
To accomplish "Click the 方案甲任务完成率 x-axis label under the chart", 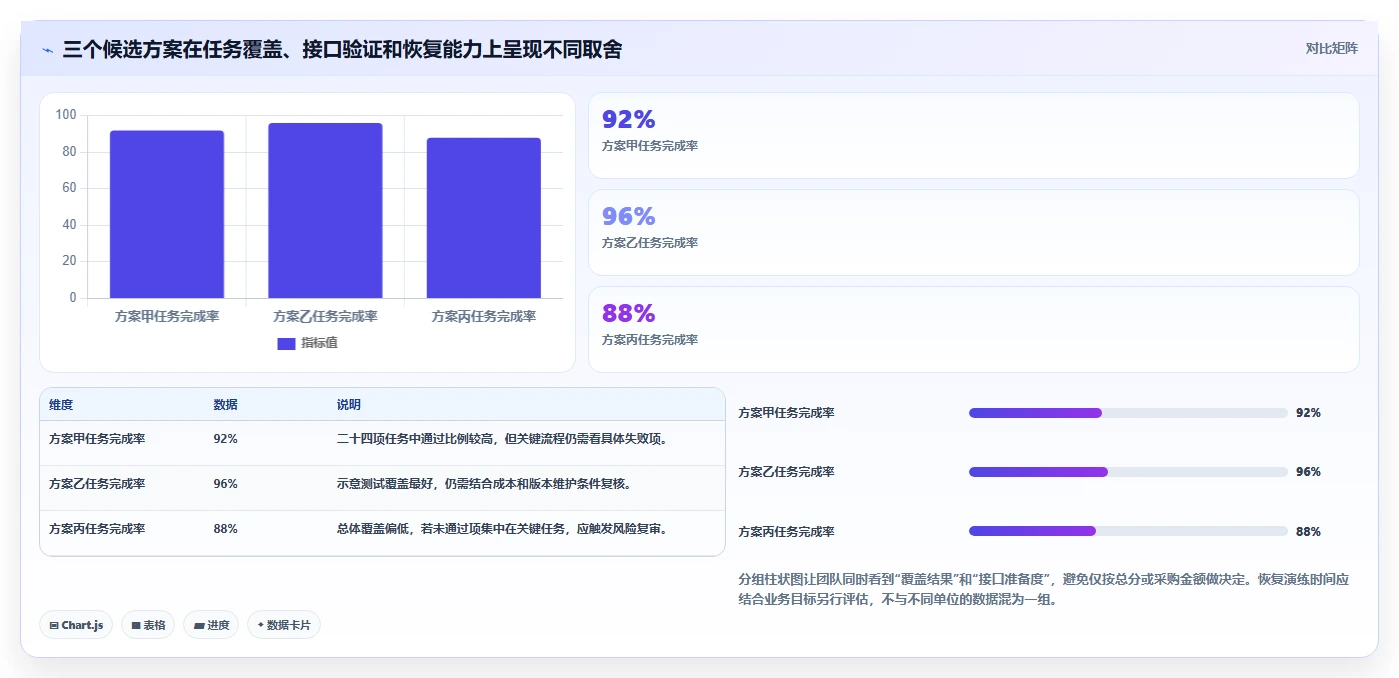I will (x=167, y=316).
